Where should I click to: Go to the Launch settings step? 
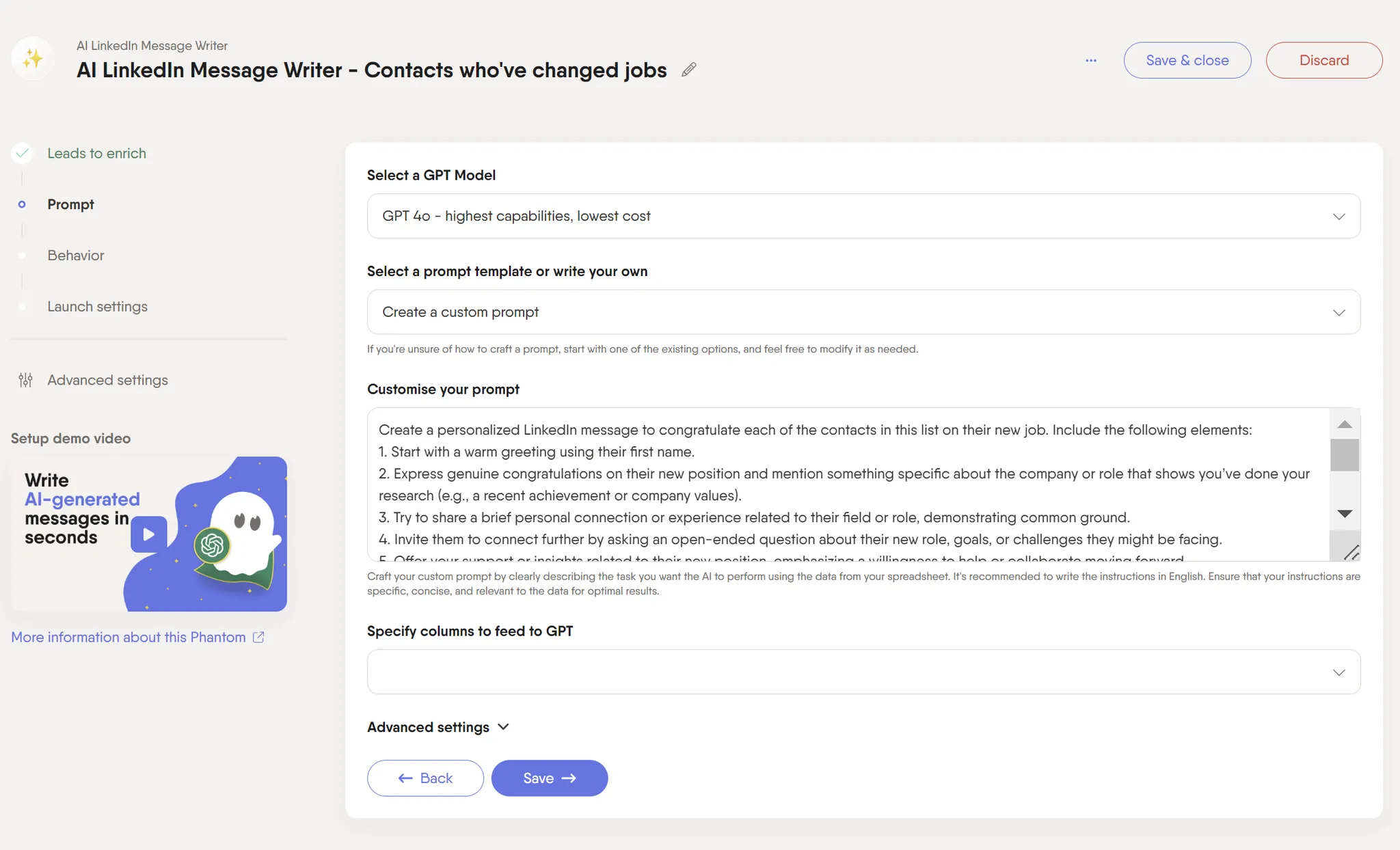pos(98,307)
